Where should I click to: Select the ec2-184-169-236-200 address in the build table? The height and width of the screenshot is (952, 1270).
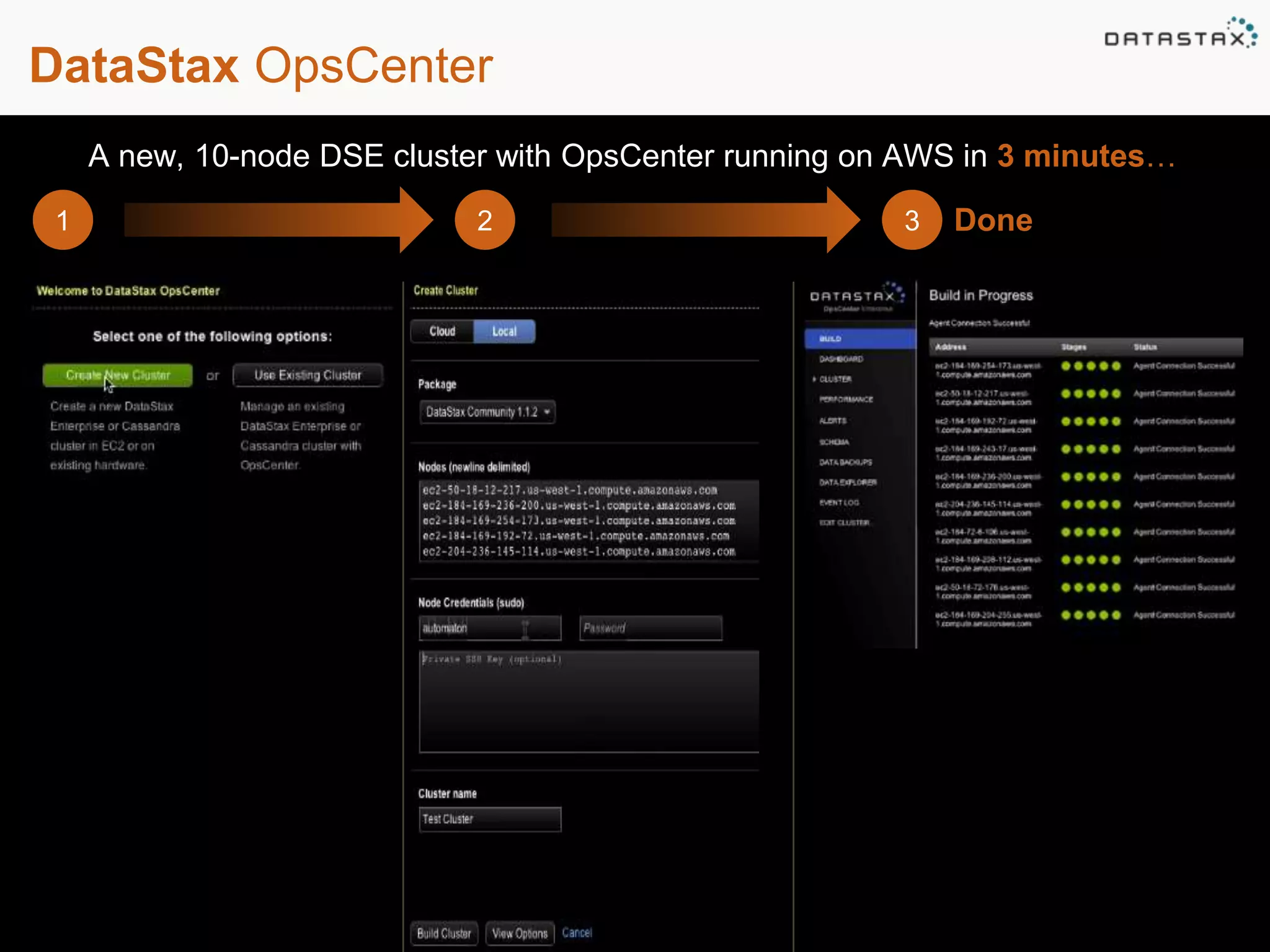point(988,481)
